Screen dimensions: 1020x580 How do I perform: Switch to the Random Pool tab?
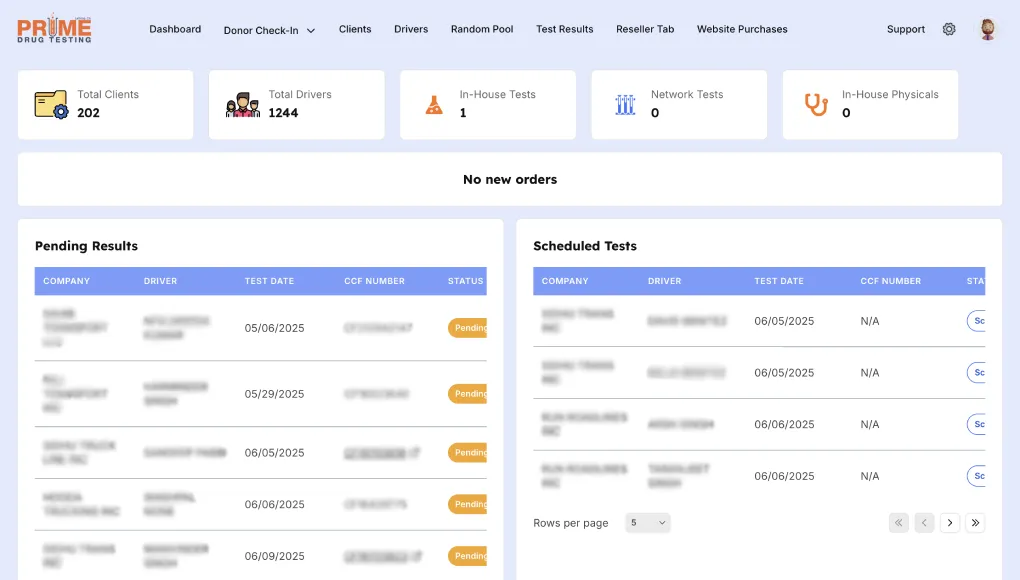pos(482,29)
